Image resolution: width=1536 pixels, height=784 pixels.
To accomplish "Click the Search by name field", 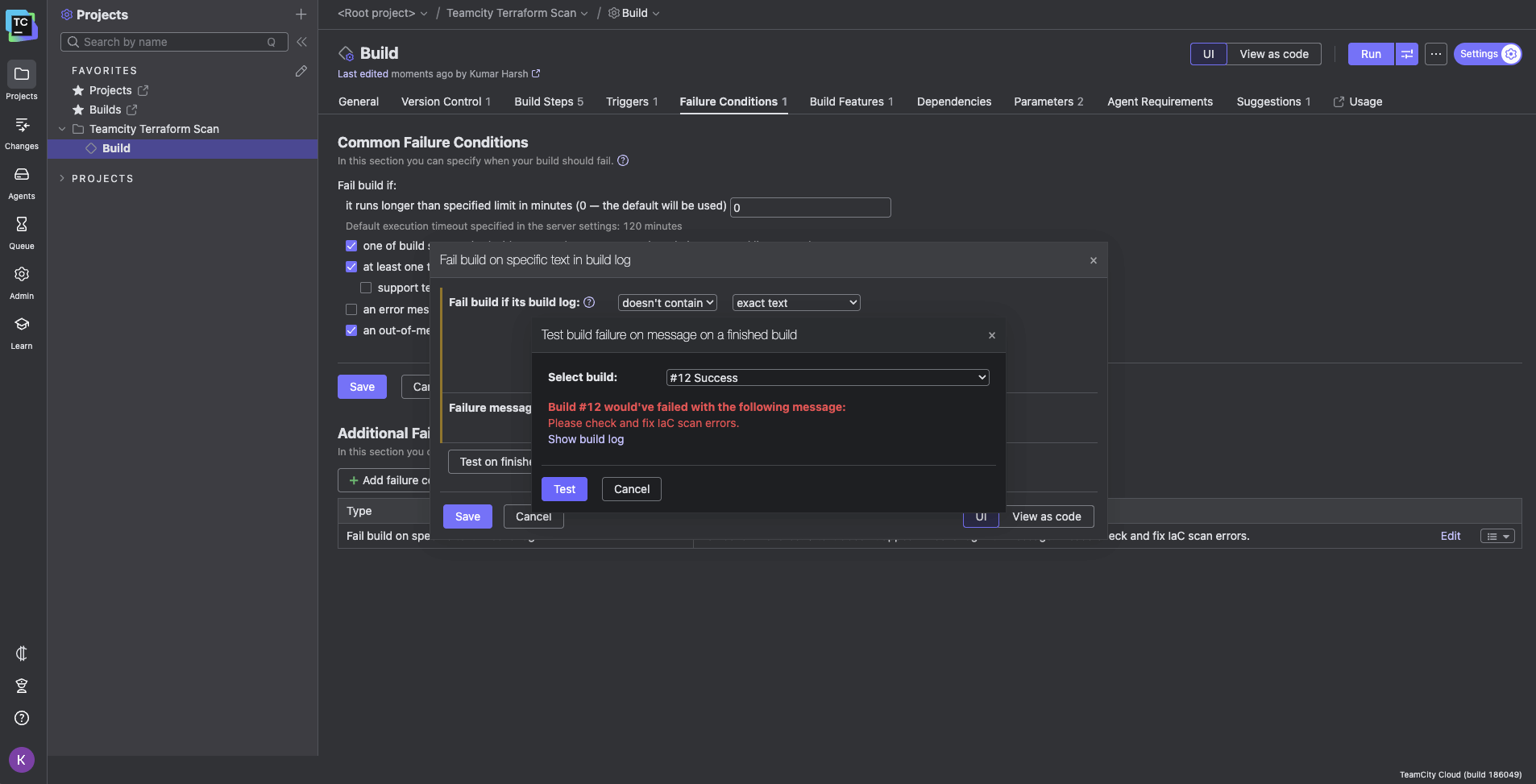I will coord(174,42).
